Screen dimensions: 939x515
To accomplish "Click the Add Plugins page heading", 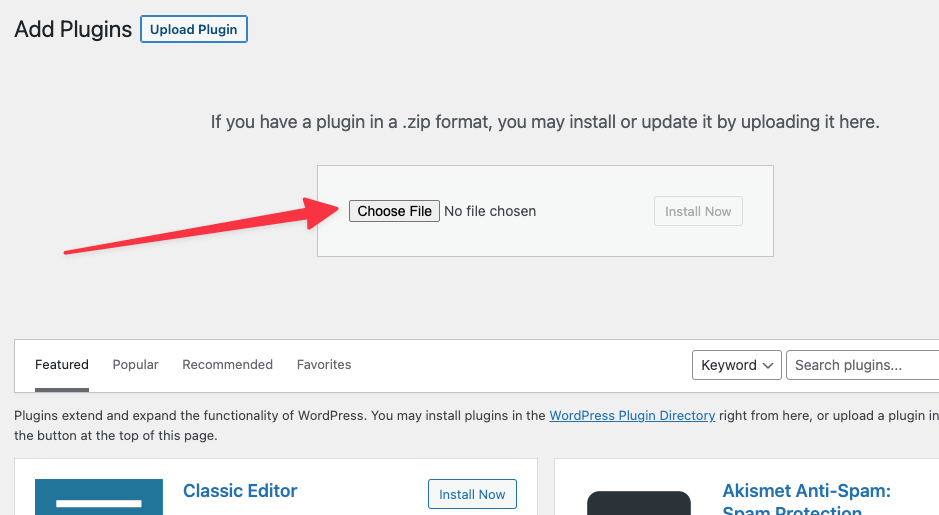I will (73, 29).
